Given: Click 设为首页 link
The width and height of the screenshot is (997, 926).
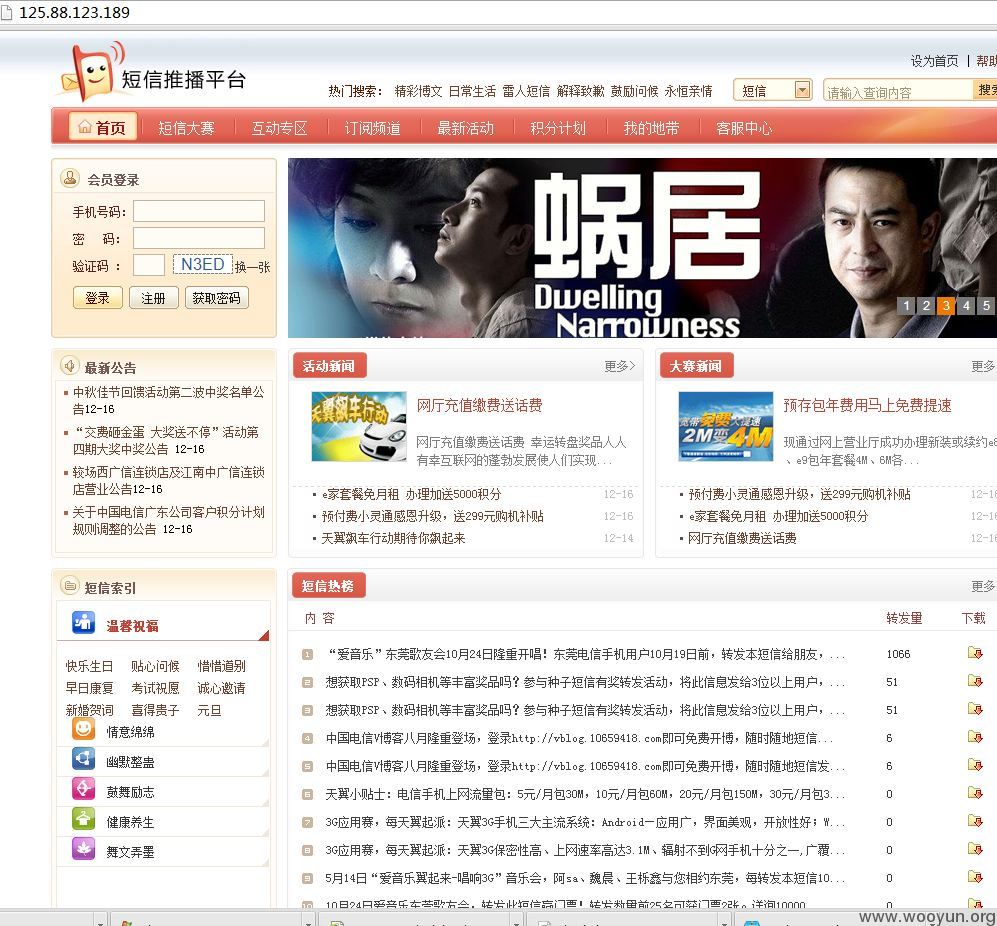Looking at the screenshot, I should tap(934, 61).
